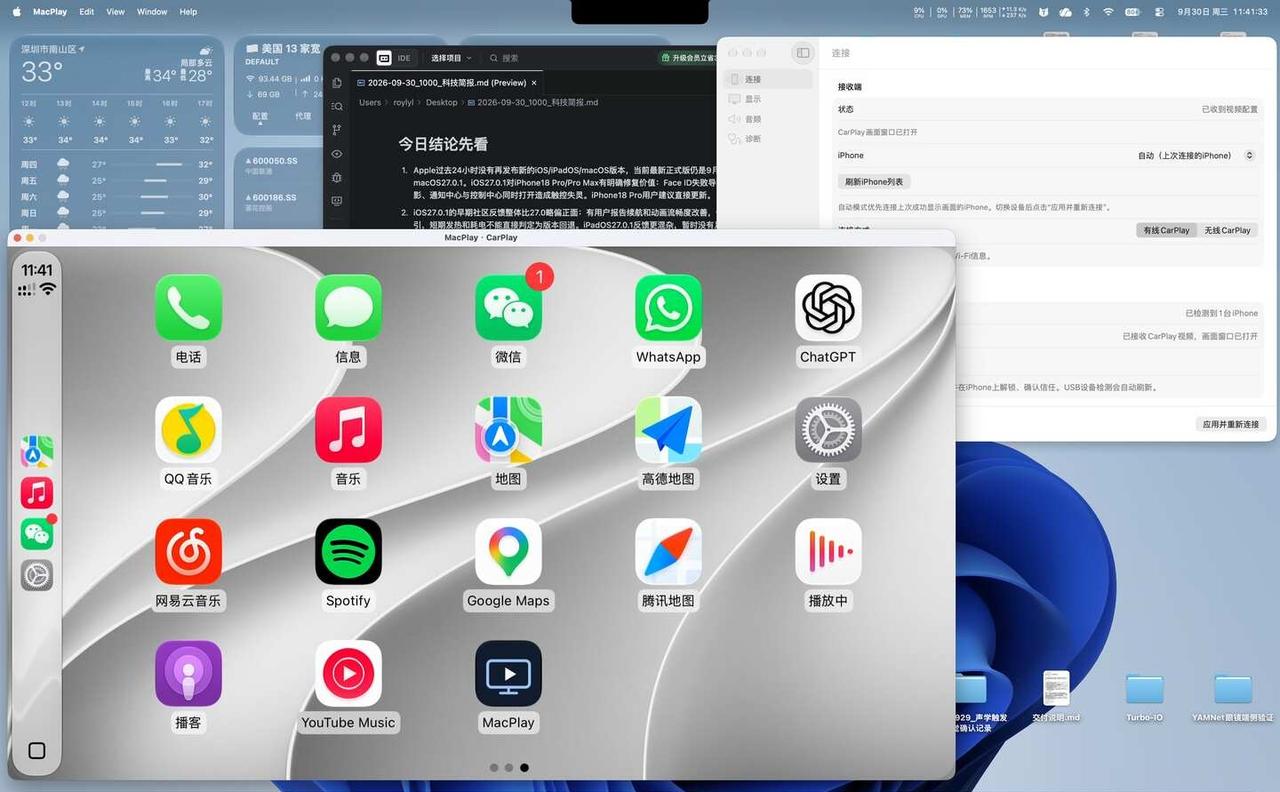Launch Spotify in CarPlay
This screenshot has width=1280, height=792.
tap(348, 552)
